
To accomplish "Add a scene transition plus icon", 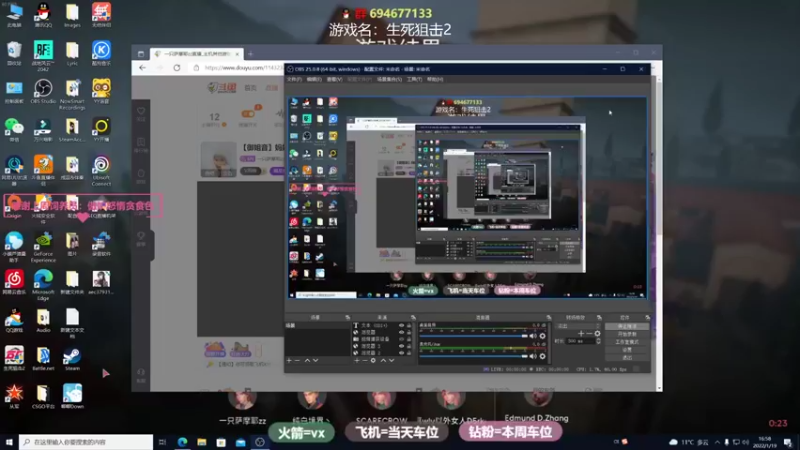I will coord(581,334).
